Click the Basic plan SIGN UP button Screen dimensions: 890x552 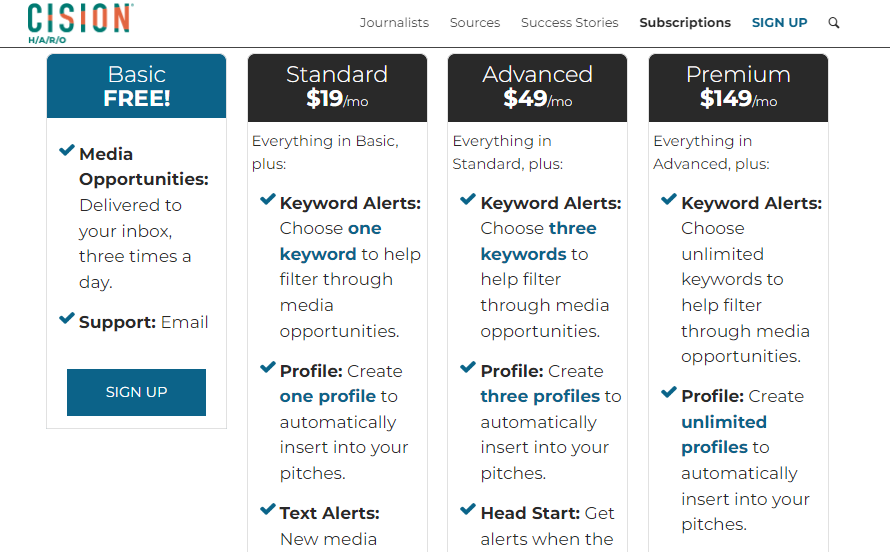click(136, 392)
